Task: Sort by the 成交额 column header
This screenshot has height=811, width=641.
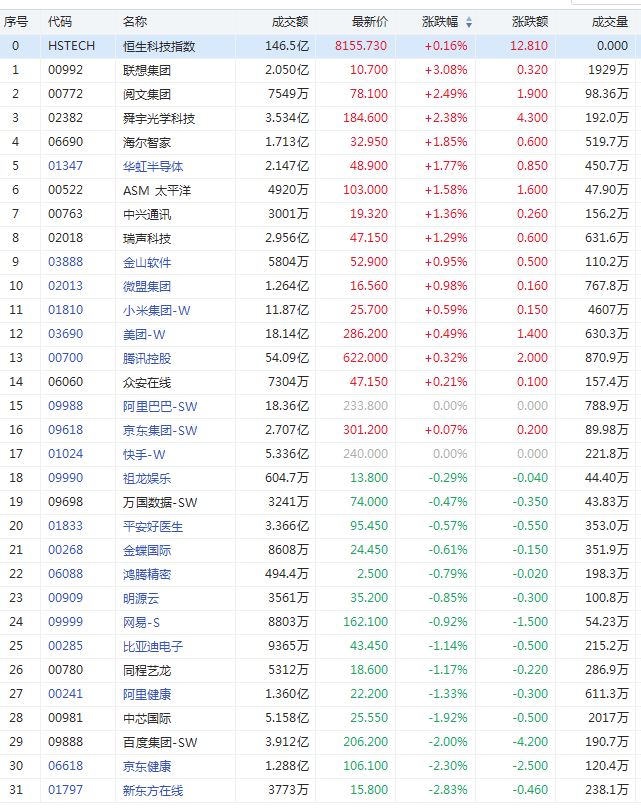Action: coord(290,22)
